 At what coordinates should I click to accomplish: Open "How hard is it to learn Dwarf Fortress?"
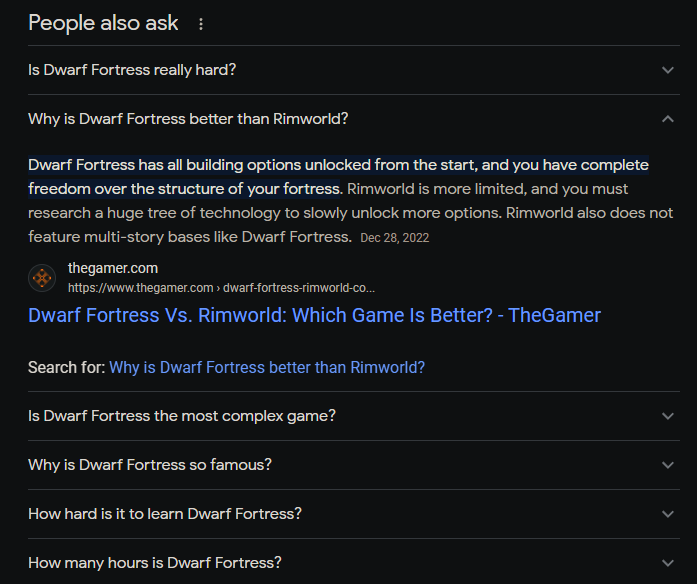[x=165, y=514]
